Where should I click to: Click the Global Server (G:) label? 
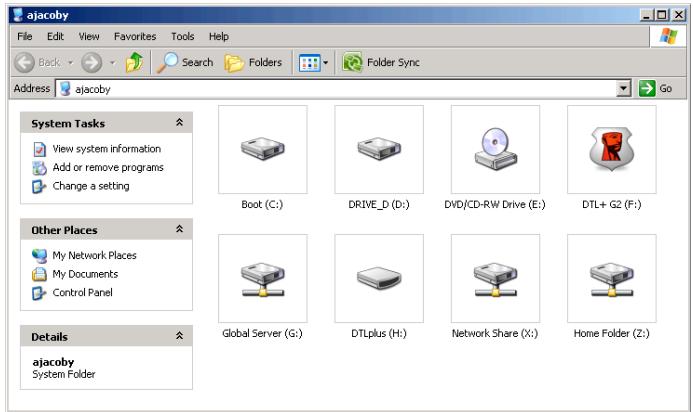coord(263,333)
